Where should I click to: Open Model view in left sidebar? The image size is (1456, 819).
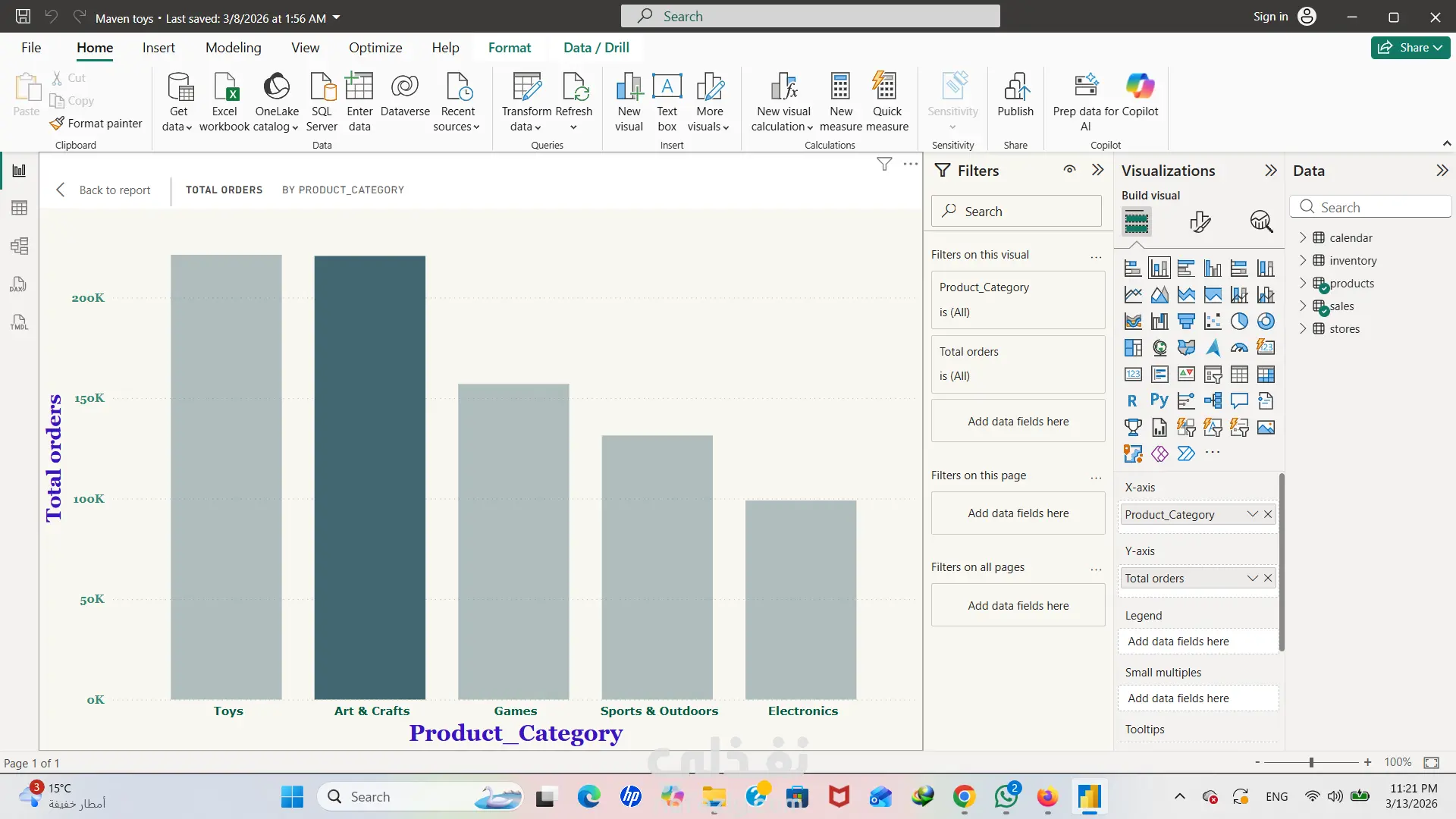(x=19, y=246)
